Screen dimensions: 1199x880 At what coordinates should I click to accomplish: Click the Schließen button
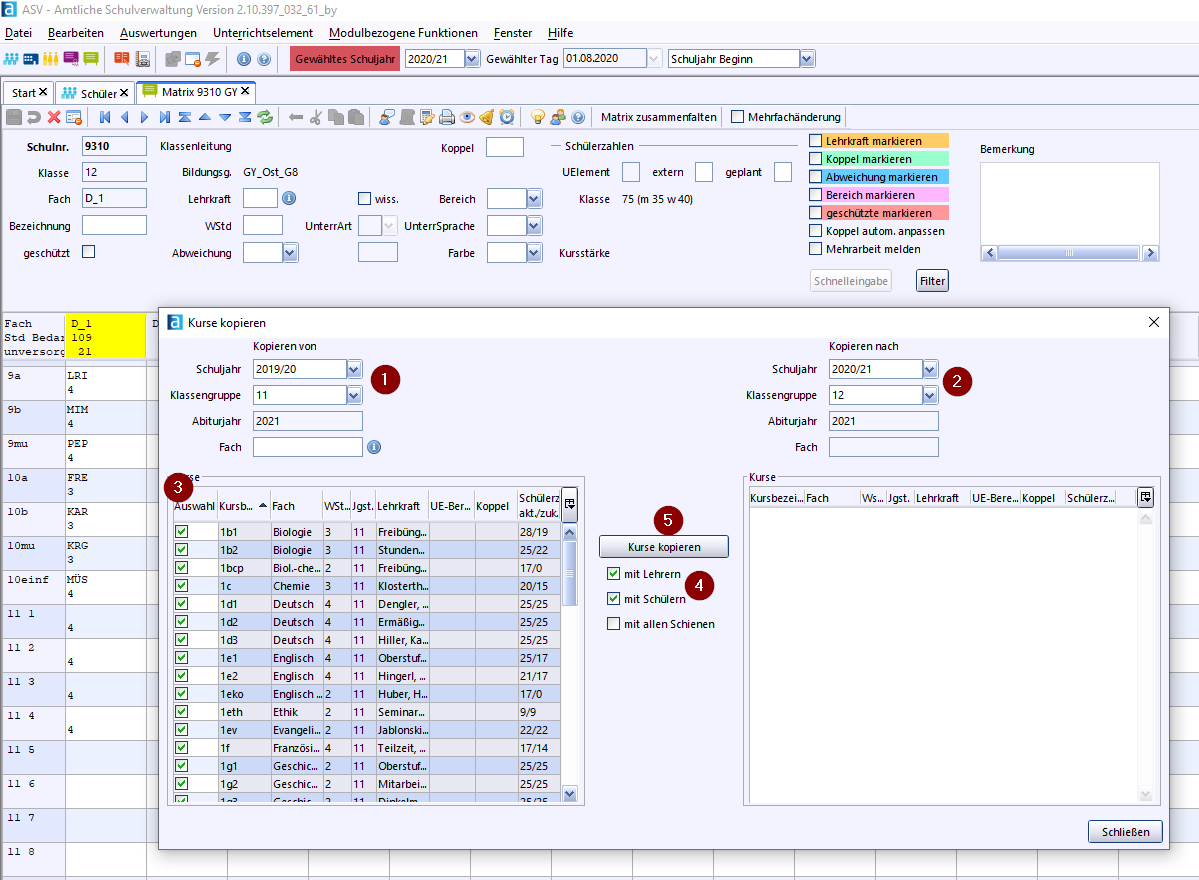[1125, 832]
